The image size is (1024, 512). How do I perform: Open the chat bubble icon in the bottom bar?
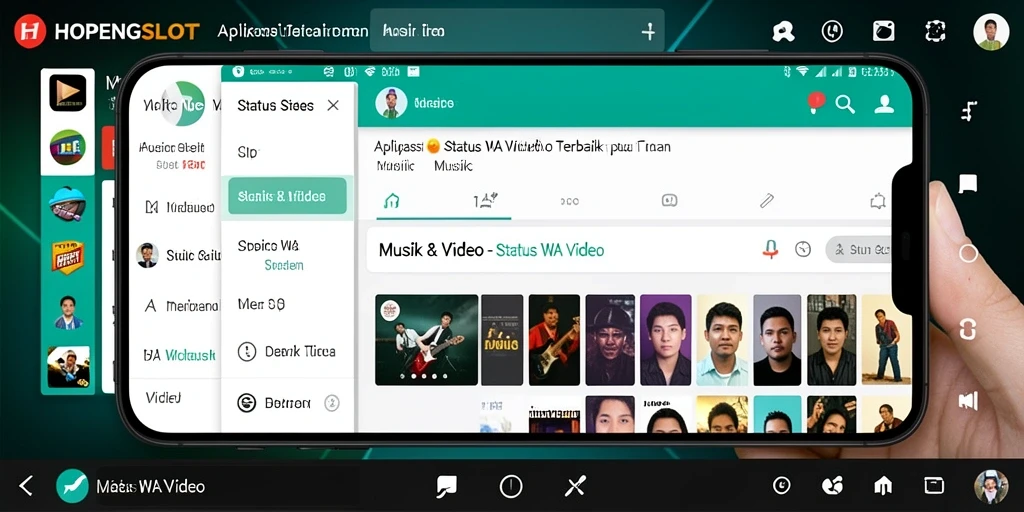(x=447, y=486)
